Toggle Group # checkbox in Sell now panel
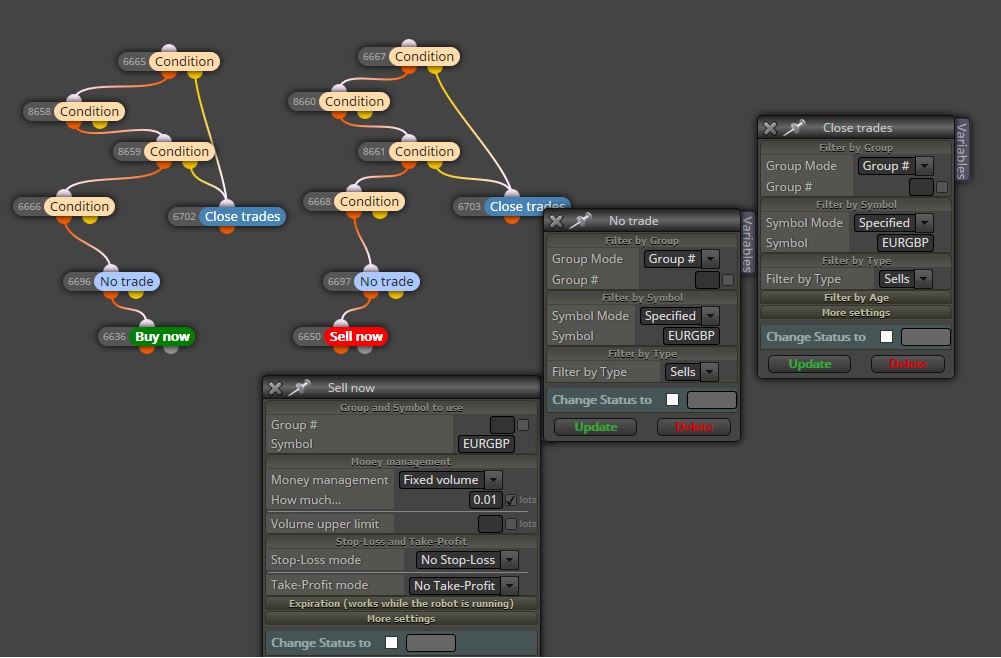This screenshot has width=1001, height=658. 523,425
